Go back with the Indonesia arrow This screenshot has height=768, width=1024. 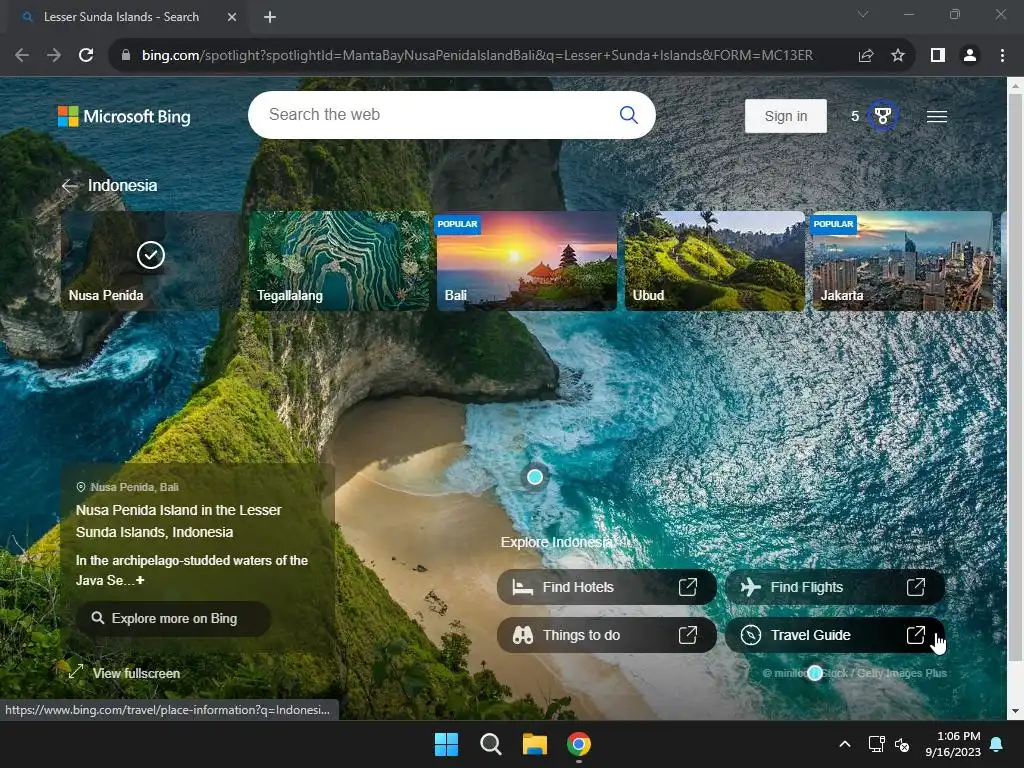coord(69,185)
